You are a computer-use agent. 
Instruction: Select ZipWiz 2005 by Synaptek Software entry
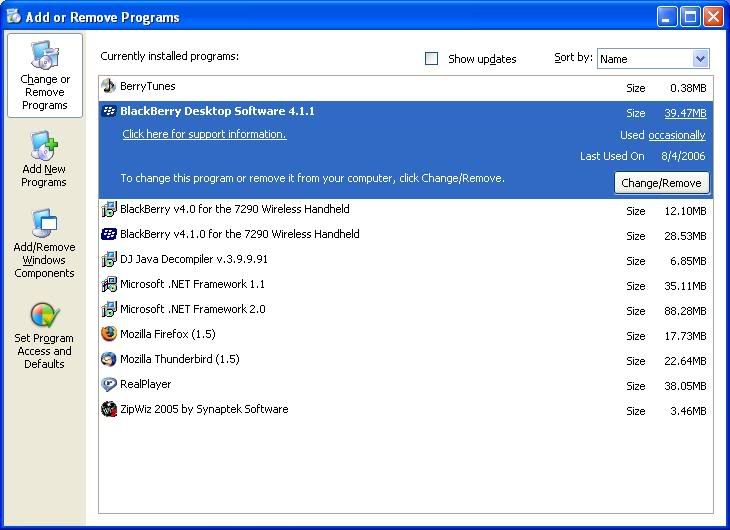click(x=204, y=409)
